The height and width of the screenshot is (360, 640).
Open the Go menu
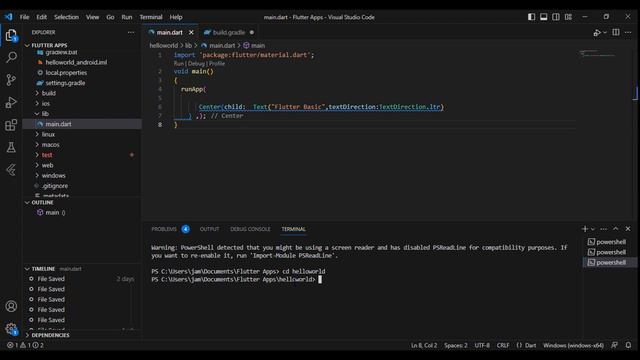click(110, 17)
